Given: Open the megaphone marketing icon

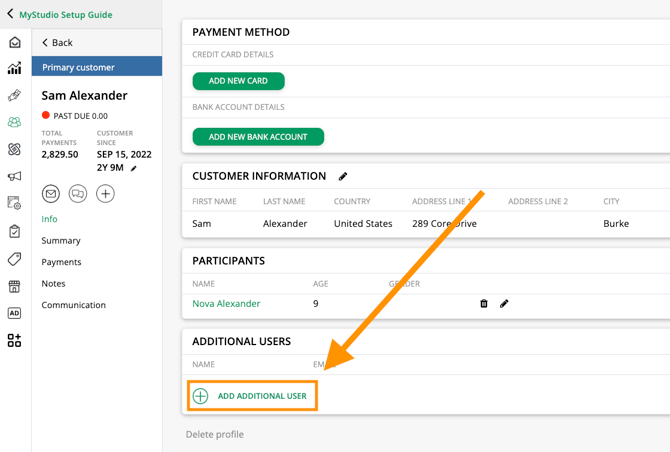Looking at the screenshot, I should pos(14,177).
